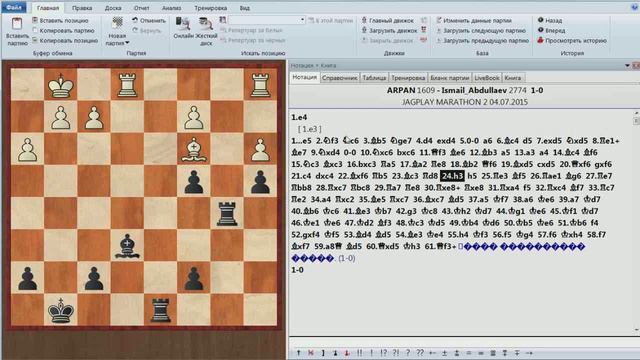The width and height of the screenshot is (640, 360).
Task: Open the Таблица panel tab
Action: 374,78
